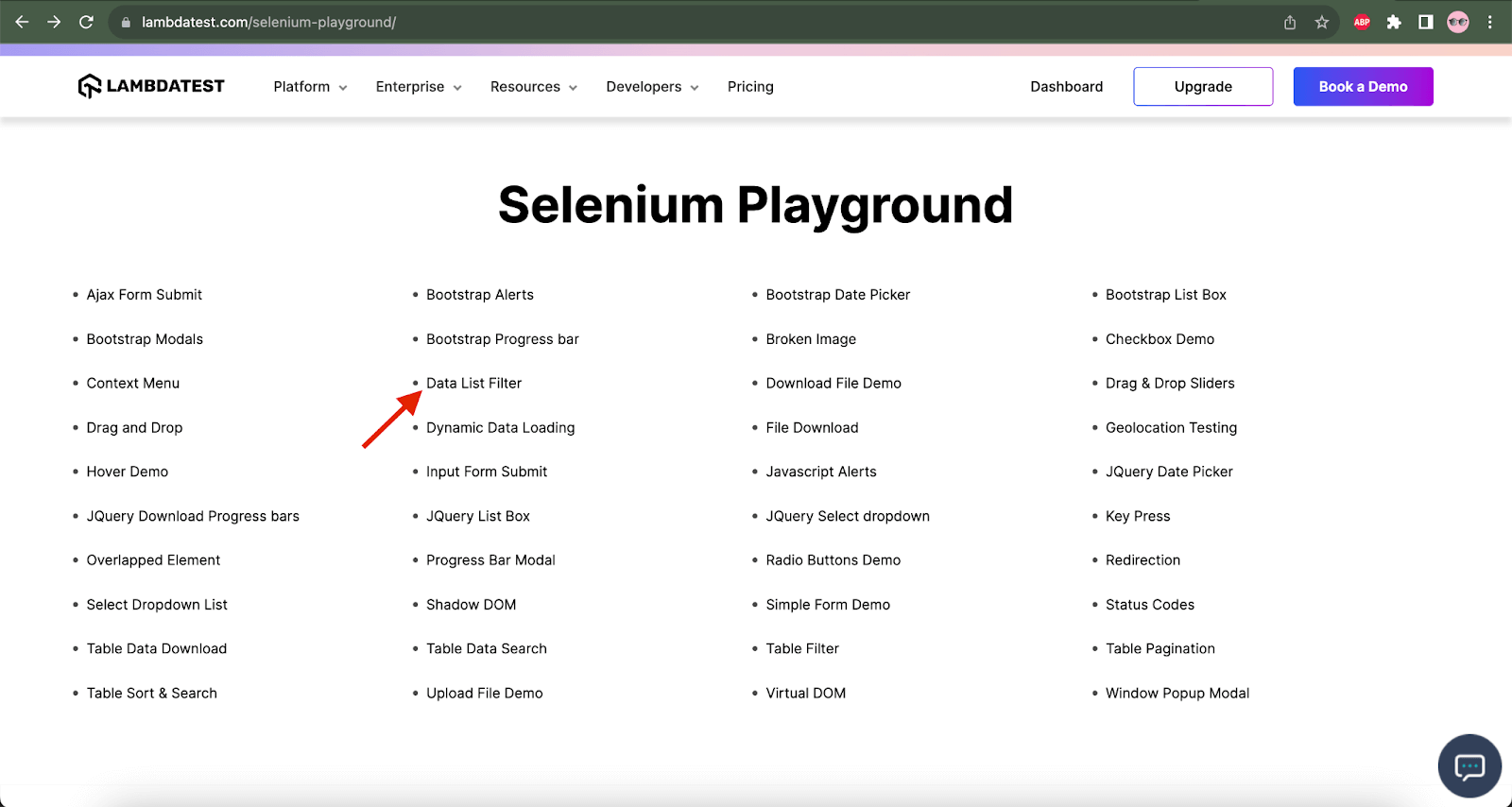Open the chat support bubble
The width and height of the screenshot is (1512, 807).
pyautogui.click(x=1469, y=765)
